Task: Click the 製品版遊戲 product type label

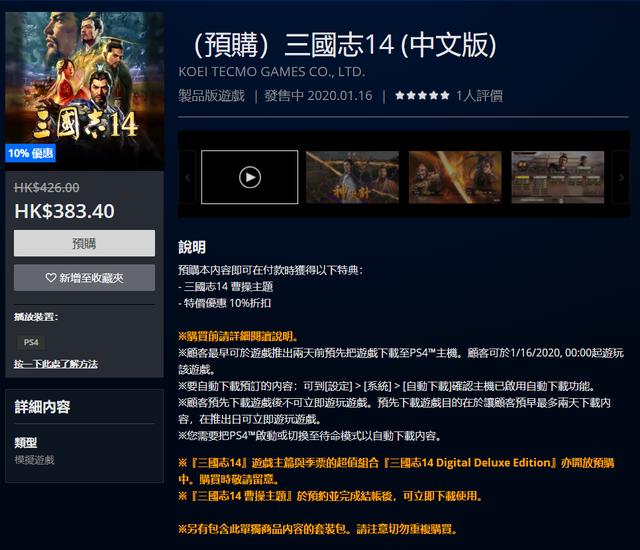Action: (x=211, y=96)
